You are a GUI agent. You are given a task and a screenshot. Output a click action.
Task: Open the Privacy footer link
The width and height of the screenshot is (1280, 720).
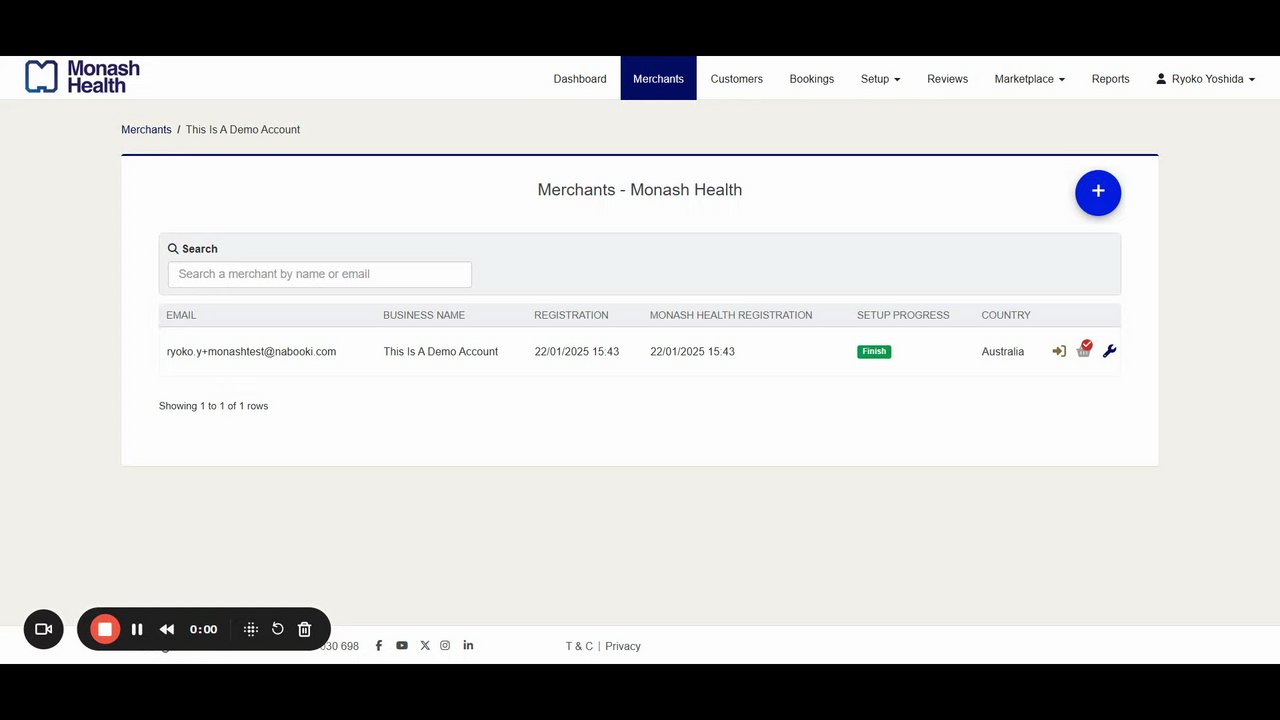click(x=622, y=646)
